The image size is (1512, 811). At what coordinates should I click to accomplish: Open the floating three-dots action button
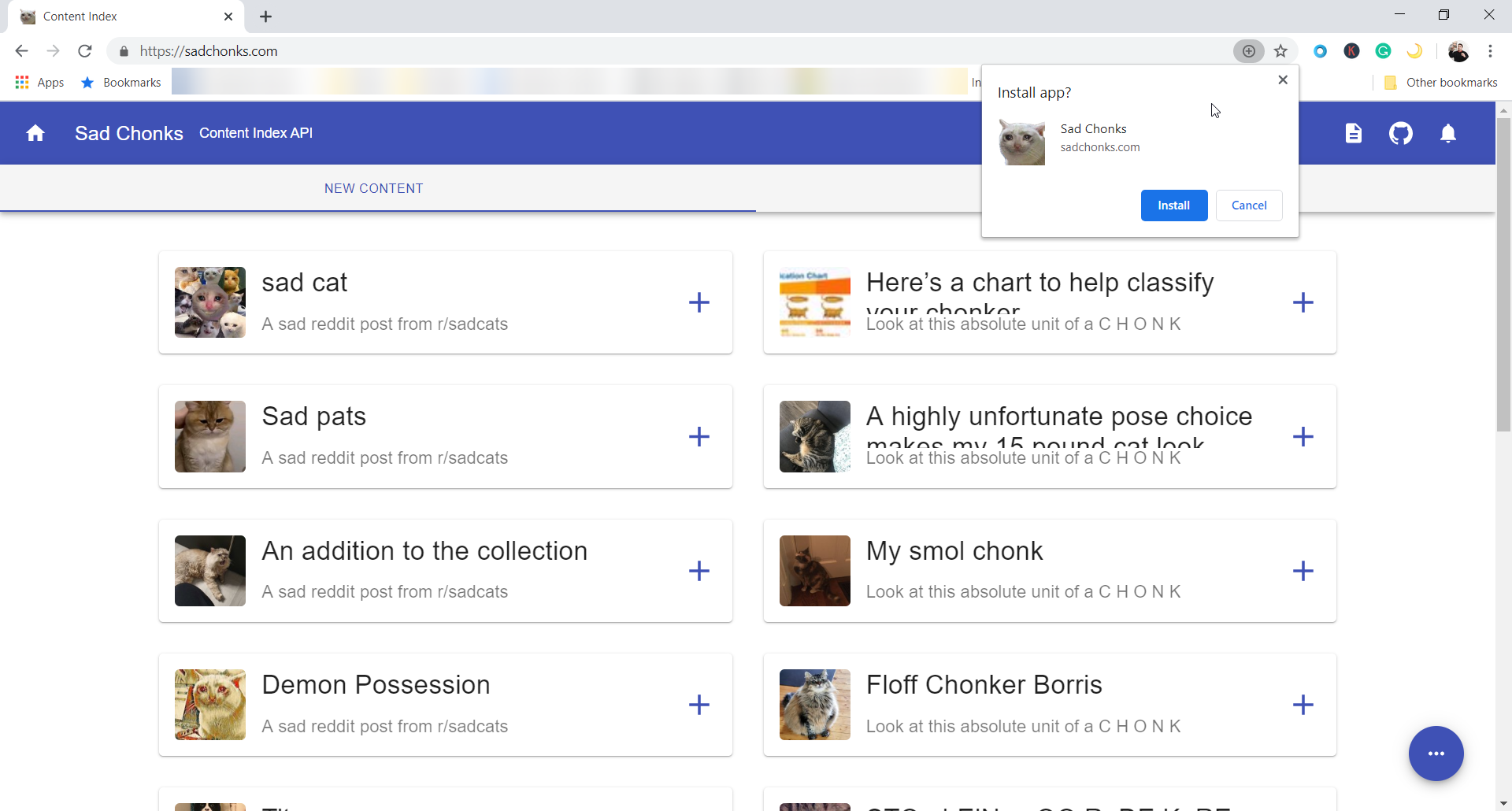1436,754
